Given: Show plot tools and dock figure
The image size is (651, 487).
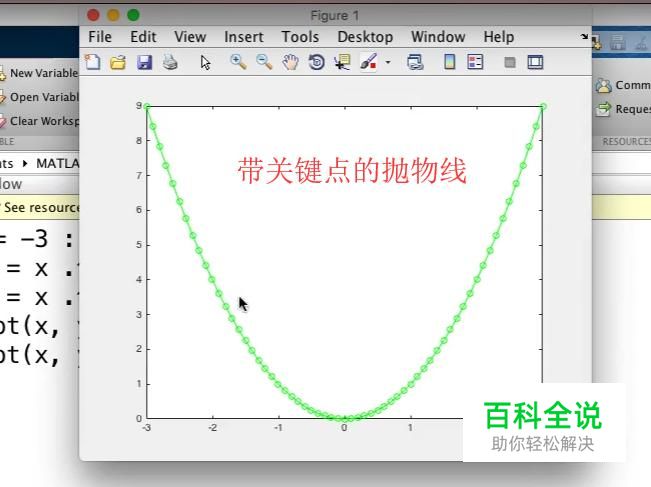Looking at the screenshot, I should tap(535, 62).
